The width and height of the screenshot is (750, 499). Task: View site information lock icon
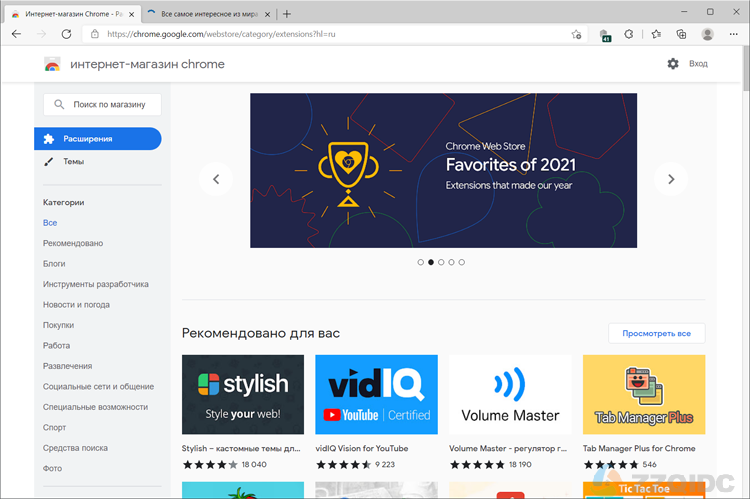click(95, 34)
